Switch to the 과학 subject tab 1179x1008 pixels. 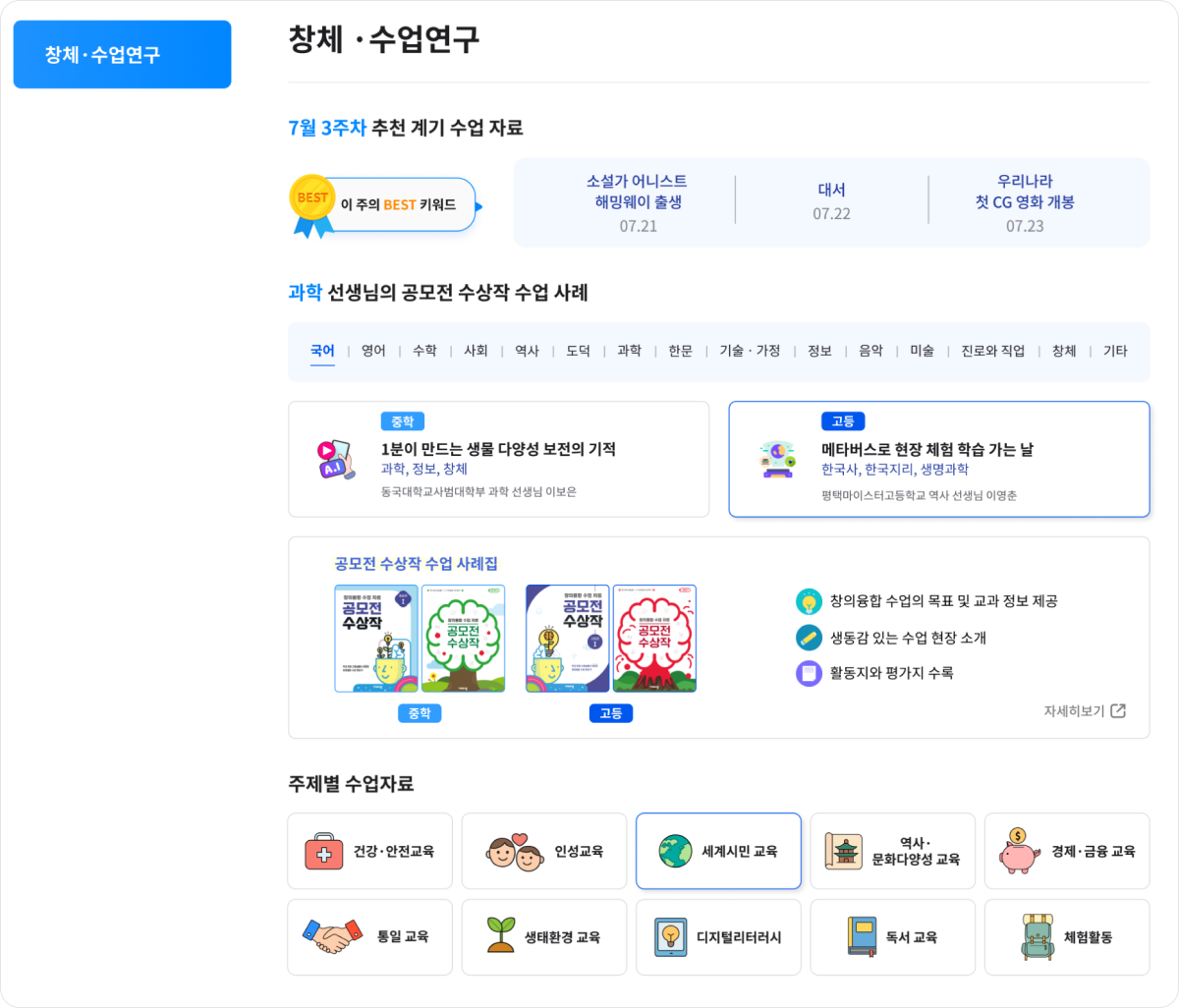pos(629,351)
